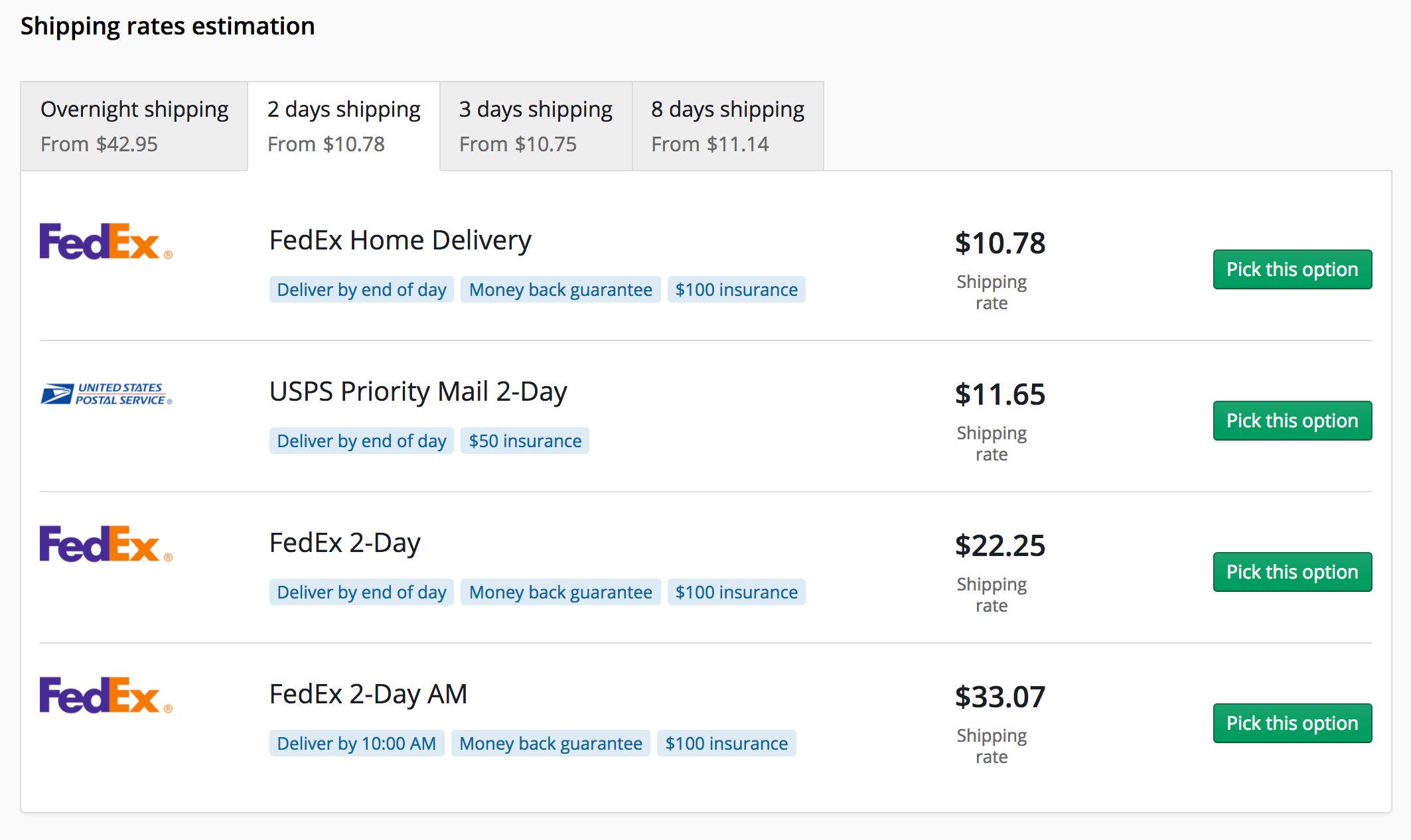Pick the USPS Priority Mail 2-Day option
Screen dimensions: 1411x840
tap(1292, 421)
